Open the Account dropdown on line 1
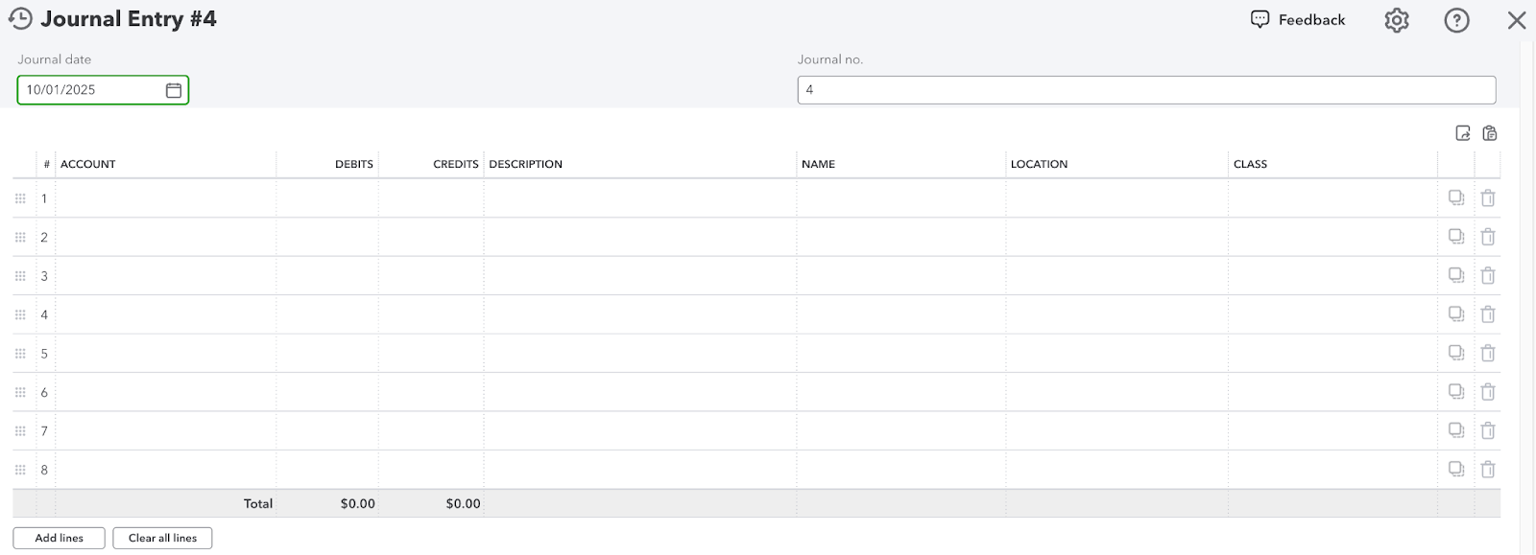 click(166, 198)
